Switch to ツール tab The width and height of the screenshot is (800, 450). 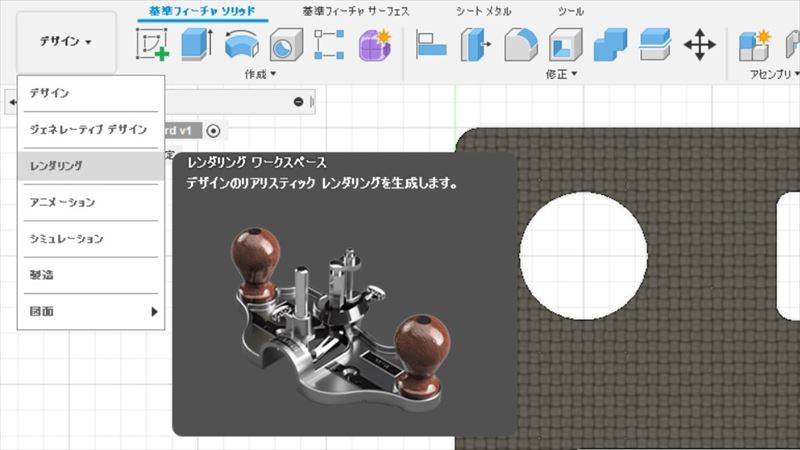(x=570, y=11)
